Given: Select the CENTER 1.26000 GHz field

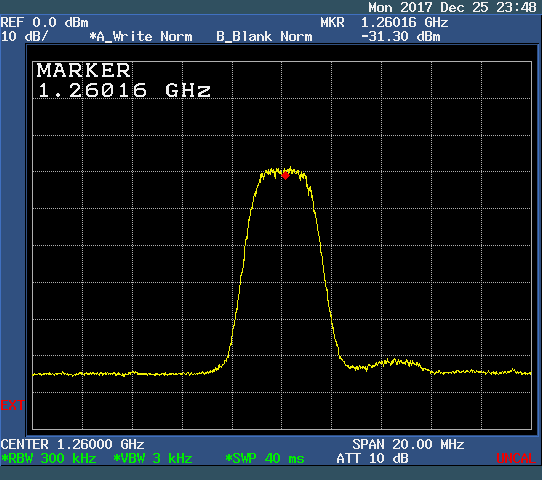Looking at the screenshot, I should click(72, 444).
